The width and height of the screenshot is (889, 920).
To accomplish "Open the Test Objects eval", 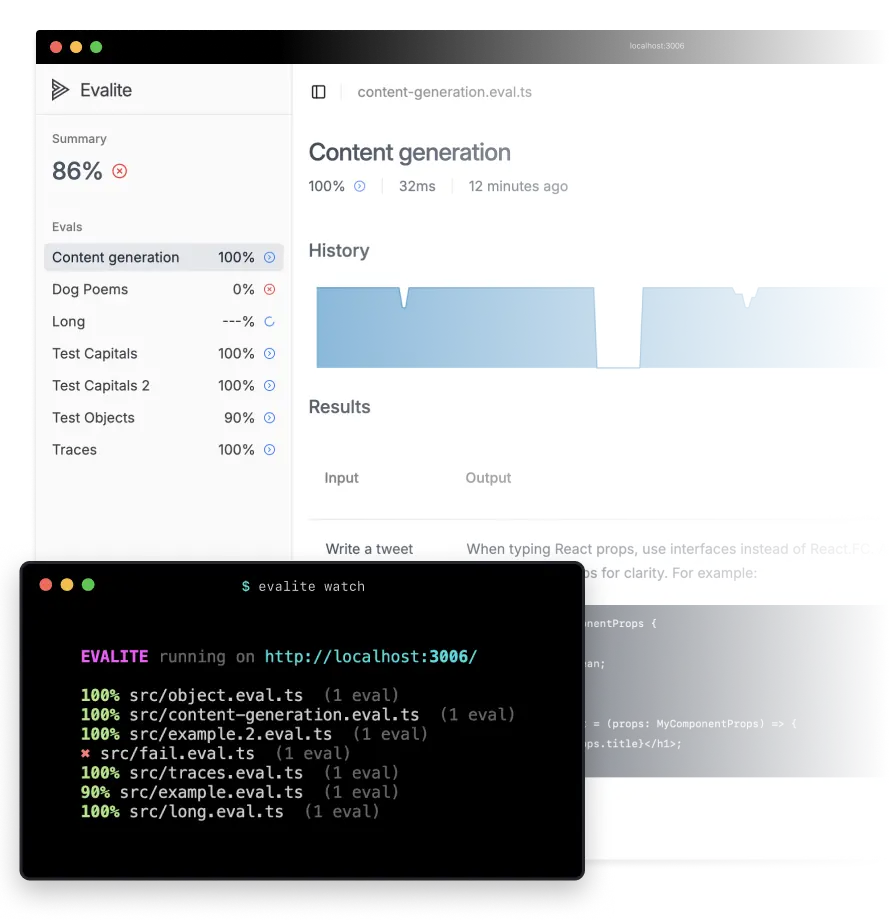I will (93, 417).
